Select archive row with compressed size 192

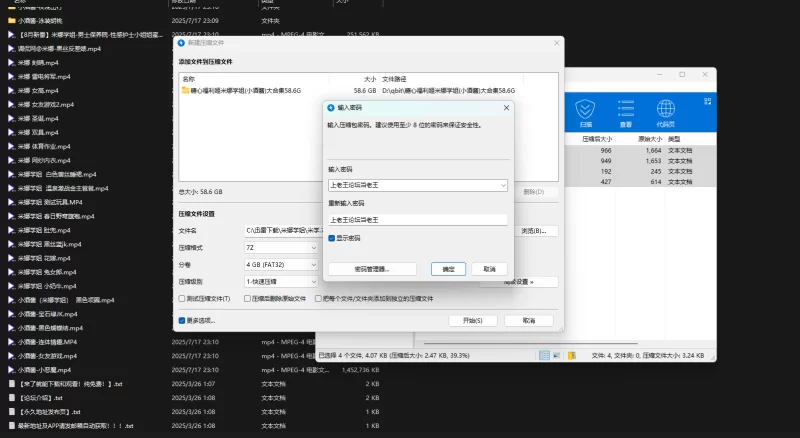tap(640, 172)
